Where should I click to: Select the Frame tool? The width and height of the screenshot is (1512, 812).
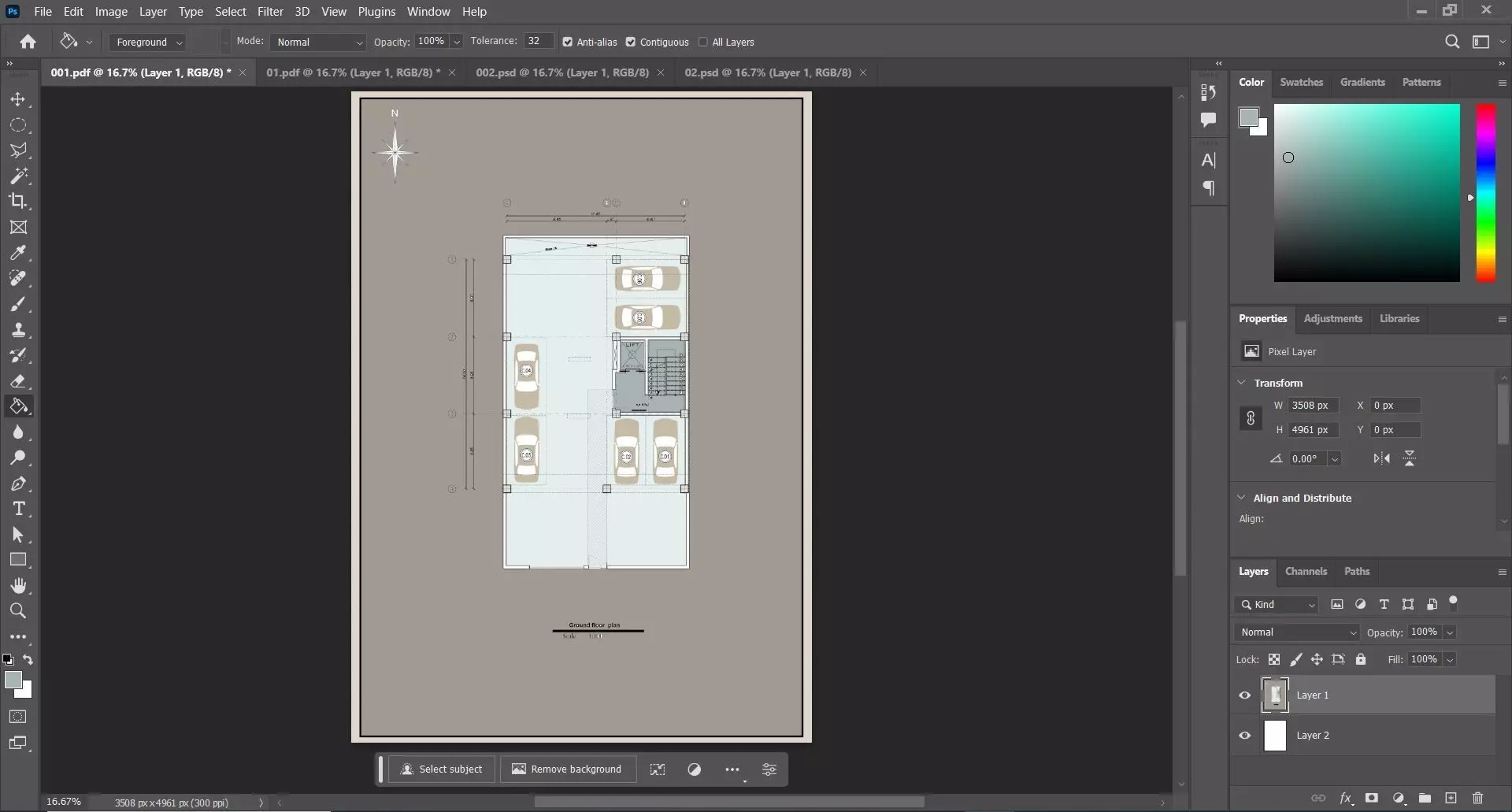[18, 228]
